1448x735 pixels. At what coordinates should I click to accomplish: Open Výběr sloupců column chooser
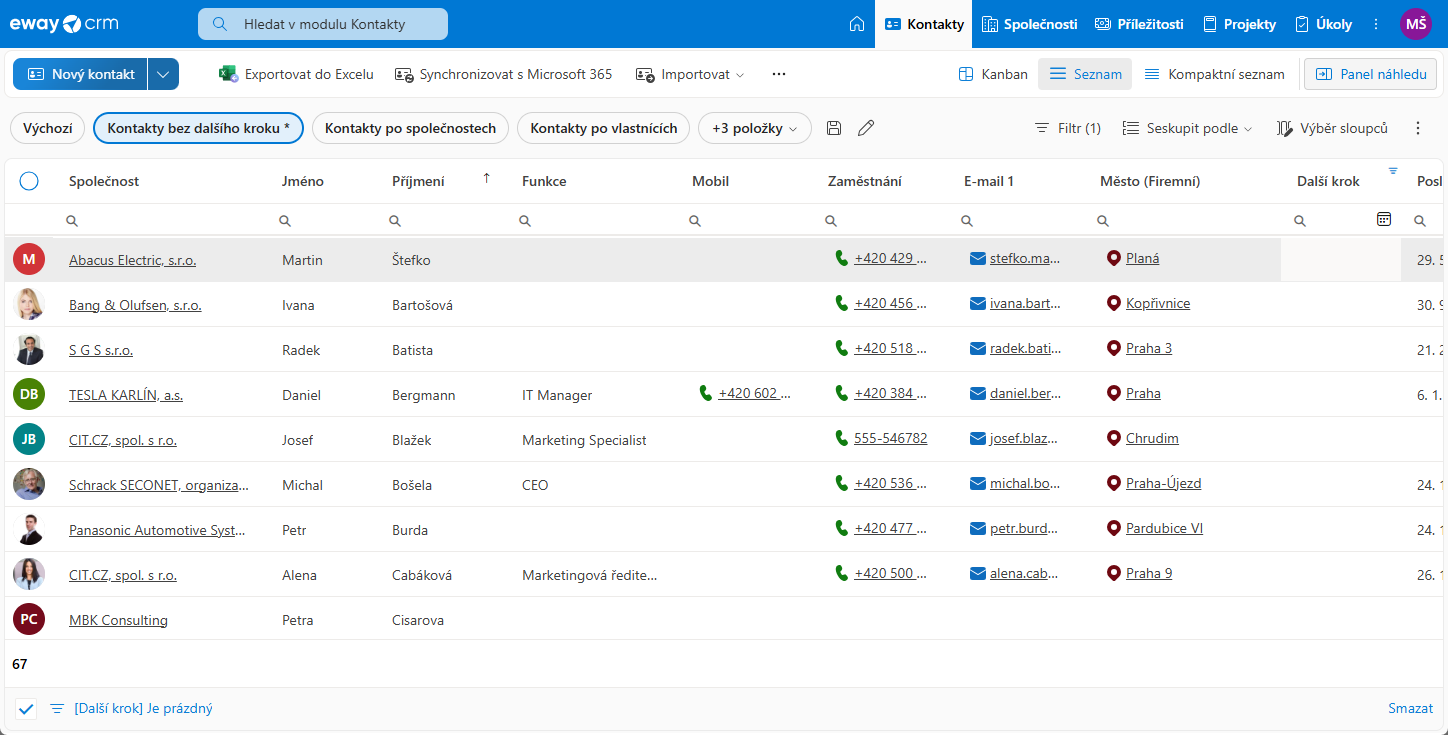1332,128
